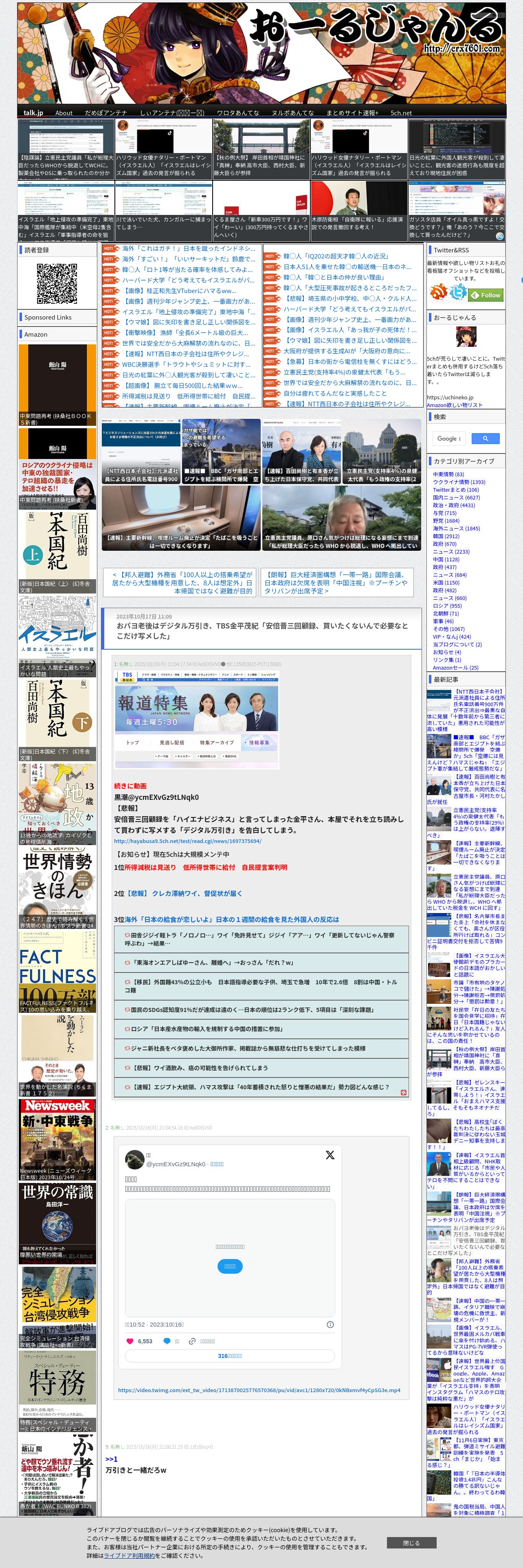Screen dimensions: 523x1568
Task: Open article title おバヨ老後はデジタル万引き
Action: click(x=262, y=631)
